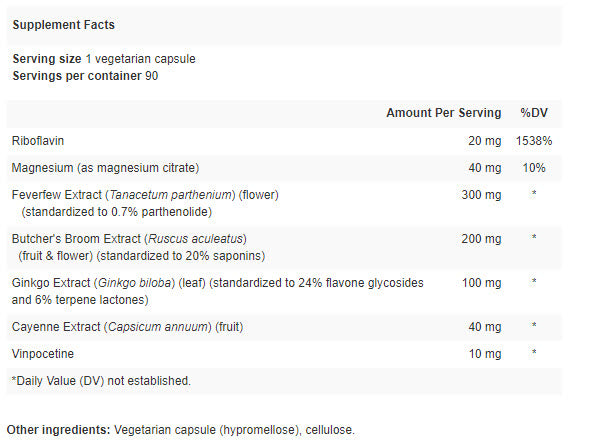
Task: Click the Daily Value not established footnote
Action: (100, 380)
